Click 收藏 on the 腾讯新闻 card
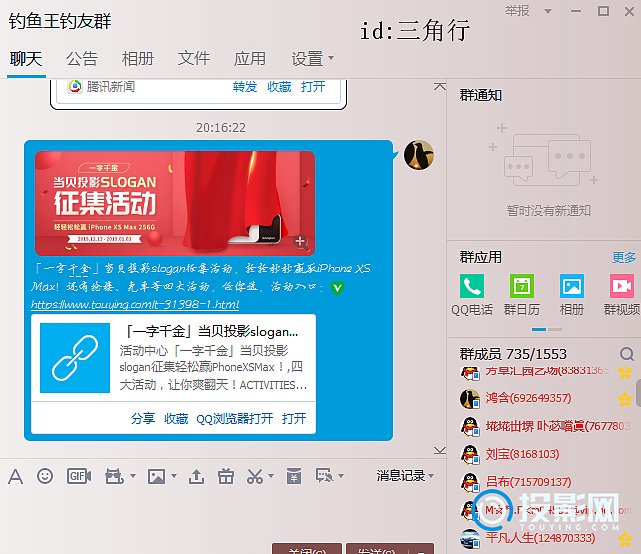Viewport: 641px width, 554px height. click(279, 87)
